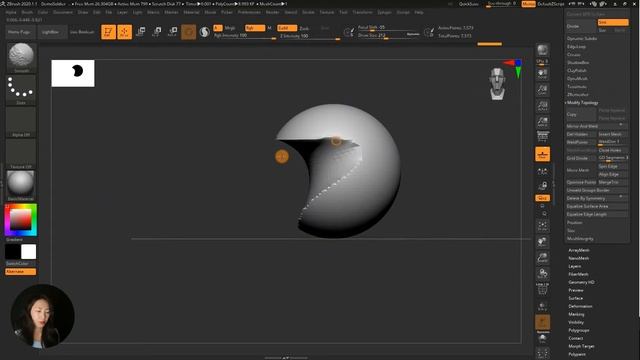Expand the ShadowBox section
This screenshot has width=640, height=360.
pyautogui.click(x=578, y=62)
